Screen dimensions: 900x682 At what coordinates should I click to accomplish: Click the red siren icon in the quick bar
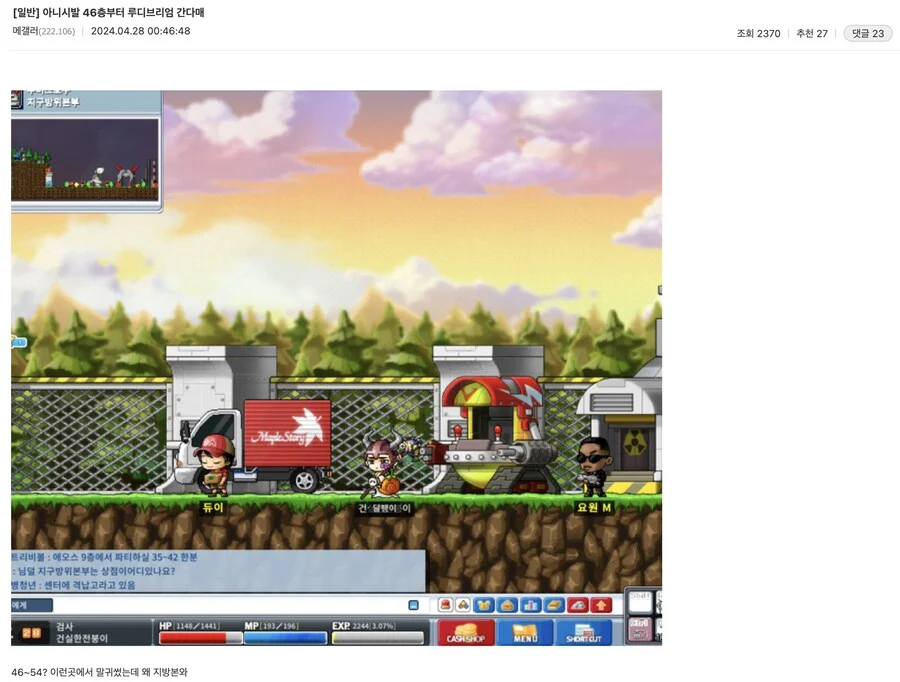(445, 605)
